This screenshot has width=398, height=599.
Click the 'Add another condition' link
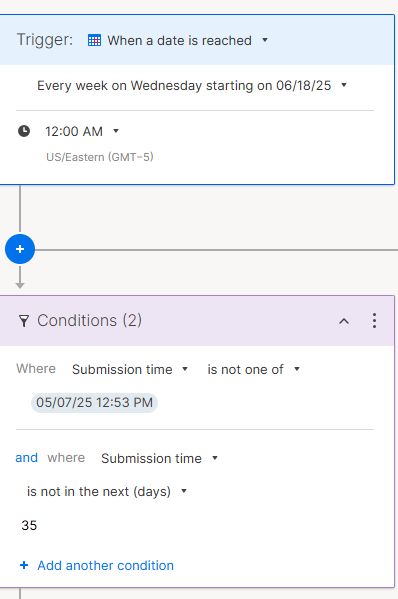pos(105,565)
